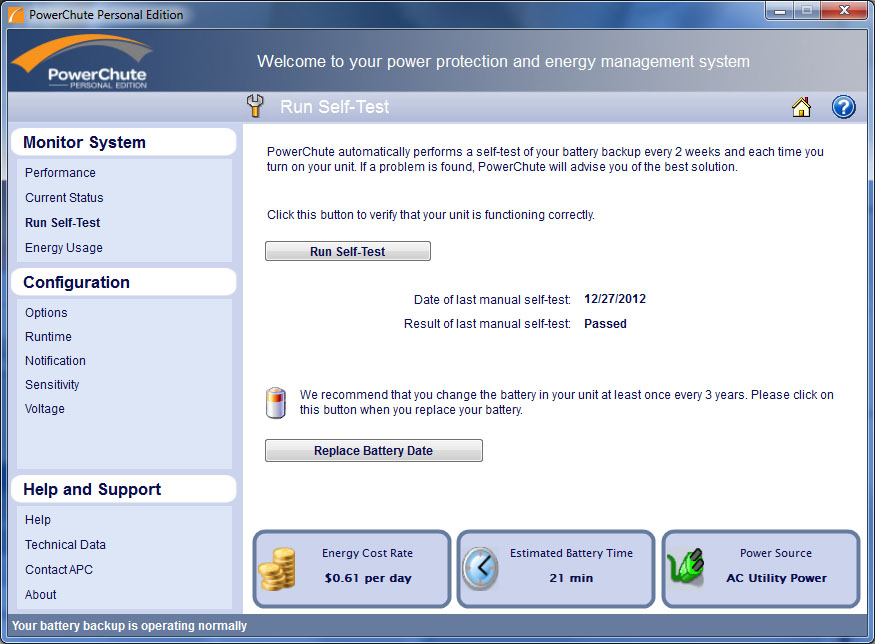Viewport: 875px width, 644px height.
Task: Click the battery icon near replacement advice
Action: pyautogui.click(x=276, y=403)
